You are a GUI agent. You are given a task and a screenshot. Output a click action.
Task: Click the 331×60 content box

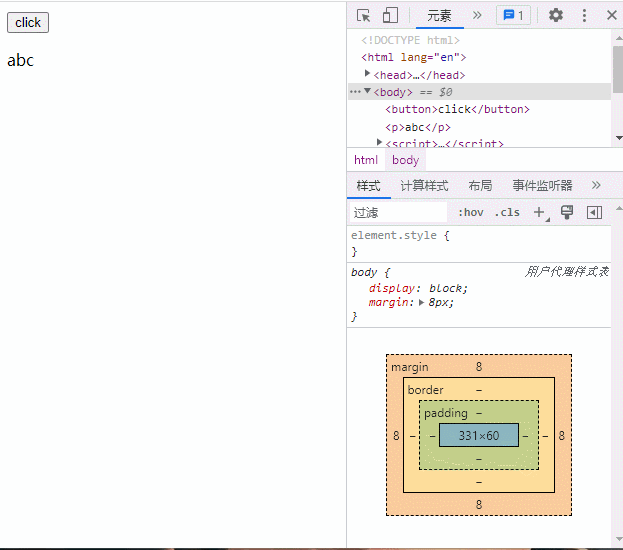pyautogui.click(x=479, y=435)
